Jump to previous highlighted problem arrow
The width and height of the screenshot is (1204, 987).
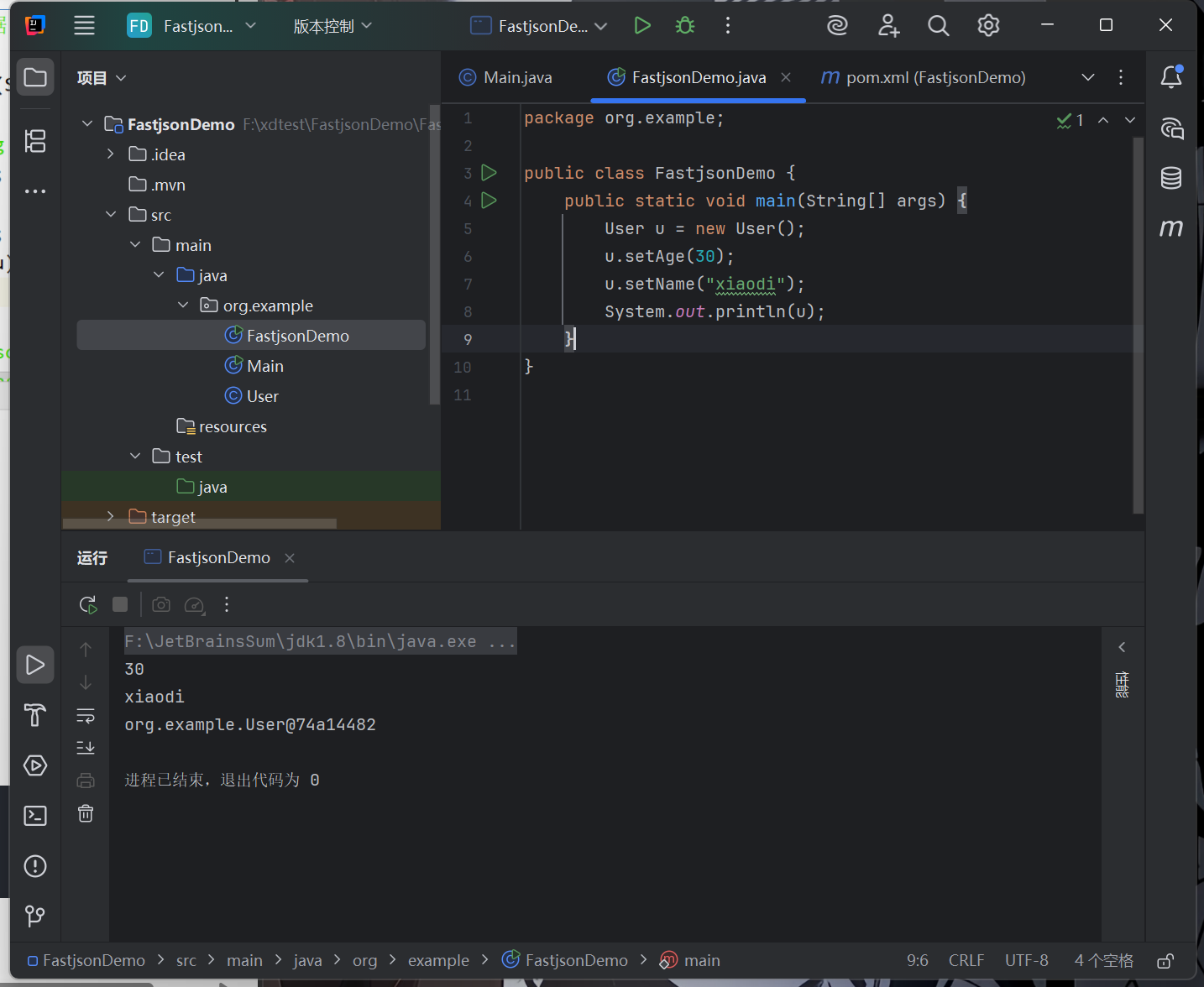tap(1103, 120)
